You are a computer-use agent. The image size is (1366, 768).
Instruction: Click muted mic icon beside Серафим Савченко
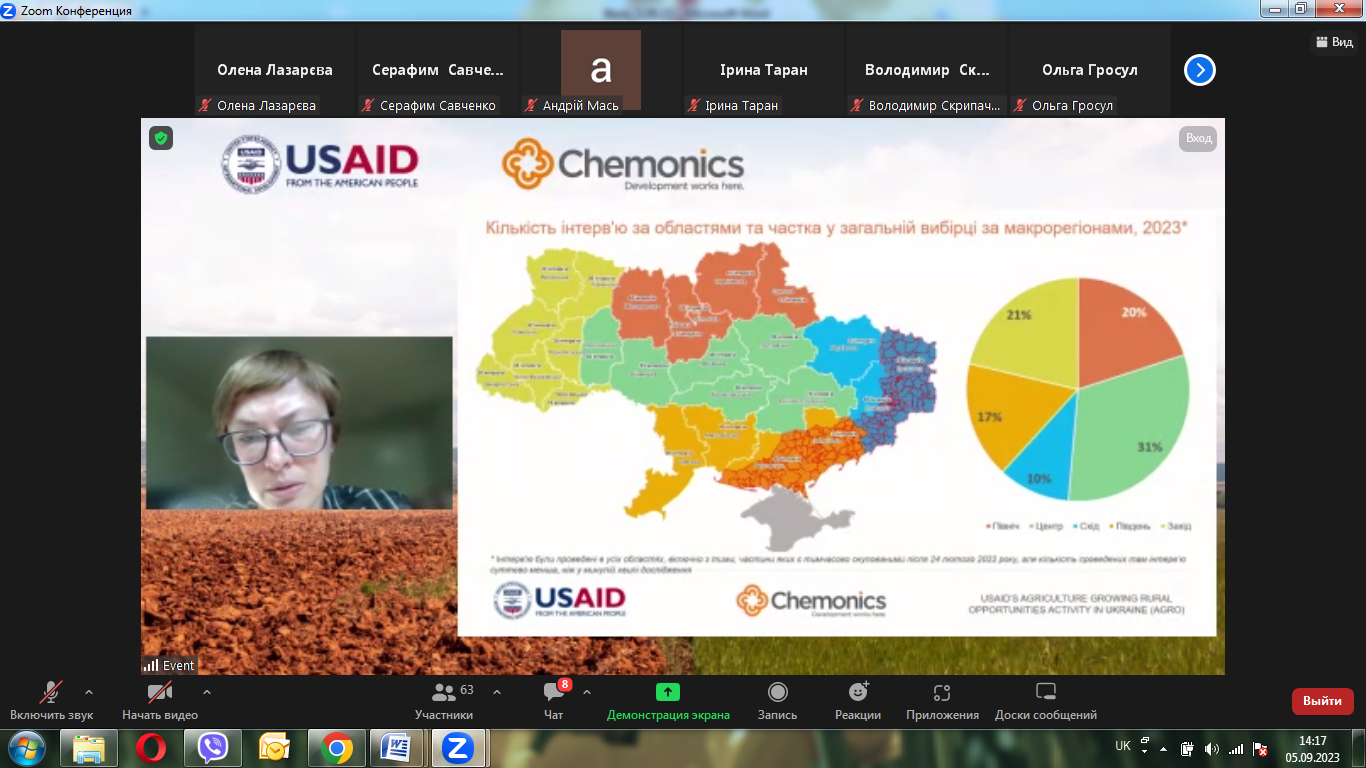368,105
